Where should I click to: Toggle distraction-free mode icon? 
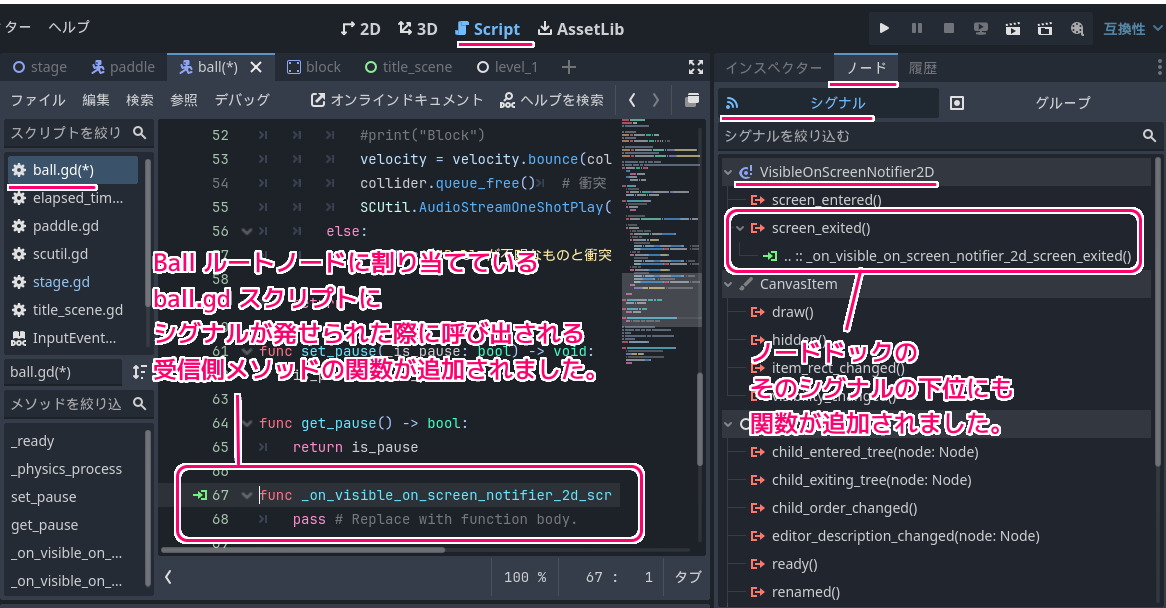[x=696, y=67]
